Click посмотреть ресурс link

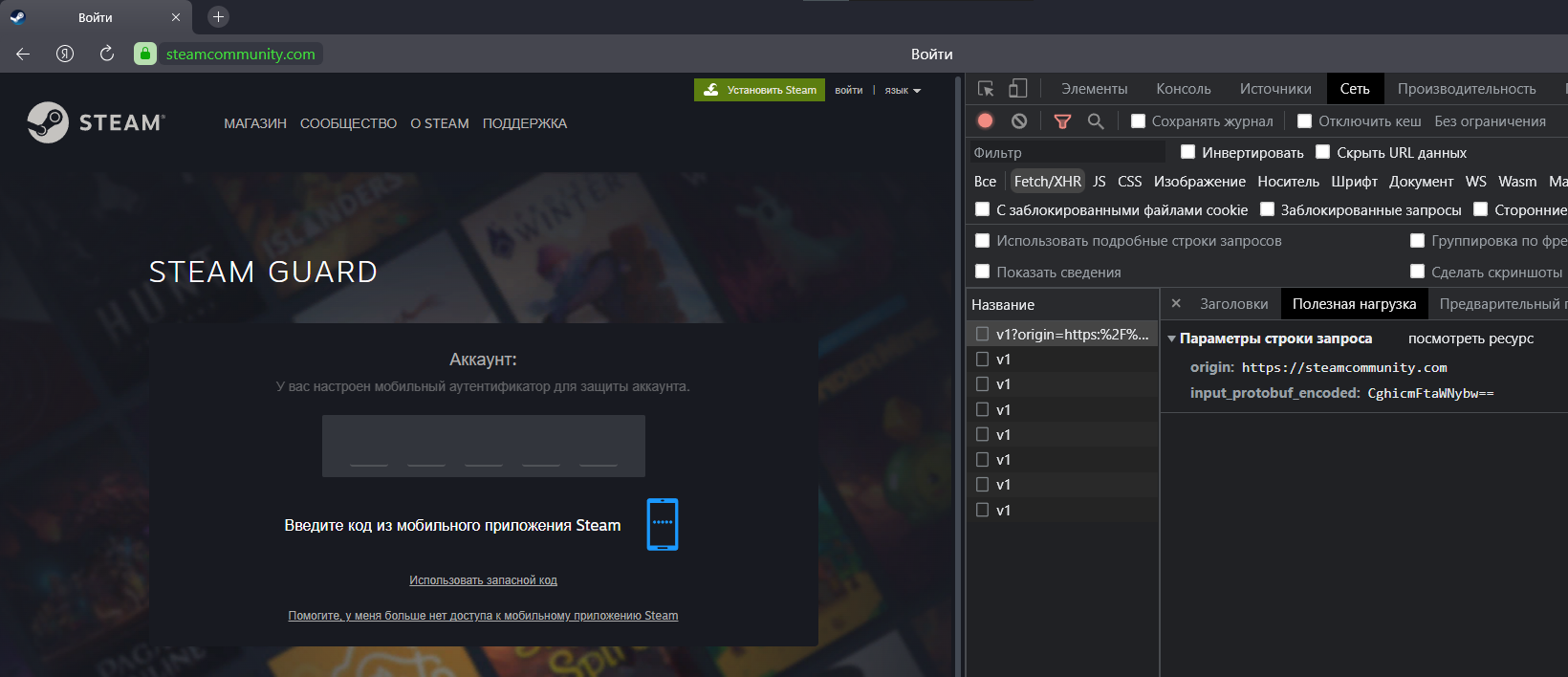pos(1470,338)
